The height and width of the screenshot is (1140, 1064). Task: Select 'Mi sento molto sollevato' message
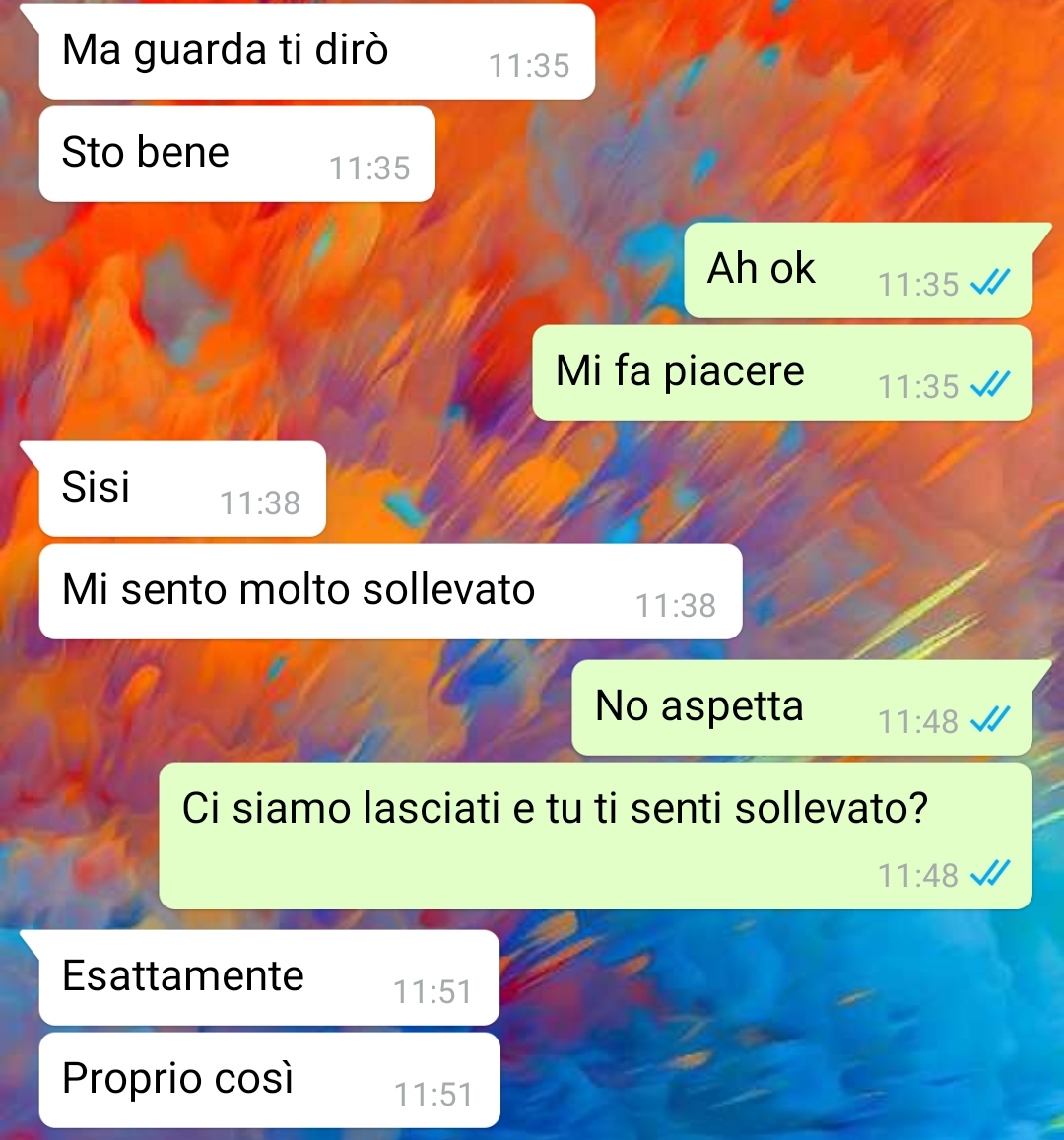[x=391, y=592]
